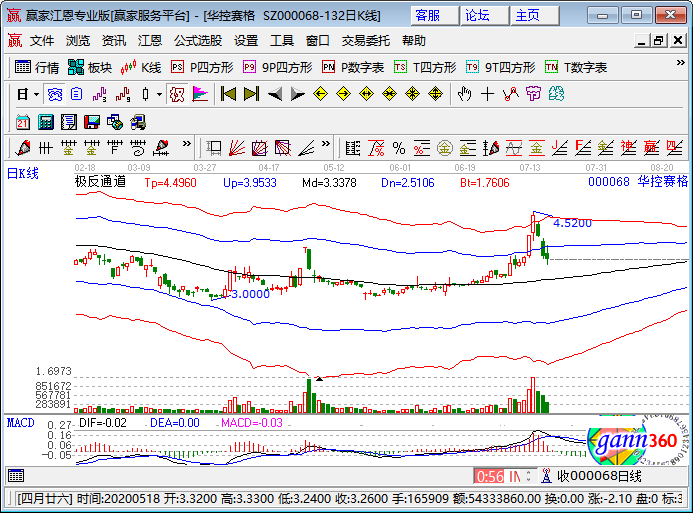
Task: Click the red fan lines icon
Action: point(237,148)
